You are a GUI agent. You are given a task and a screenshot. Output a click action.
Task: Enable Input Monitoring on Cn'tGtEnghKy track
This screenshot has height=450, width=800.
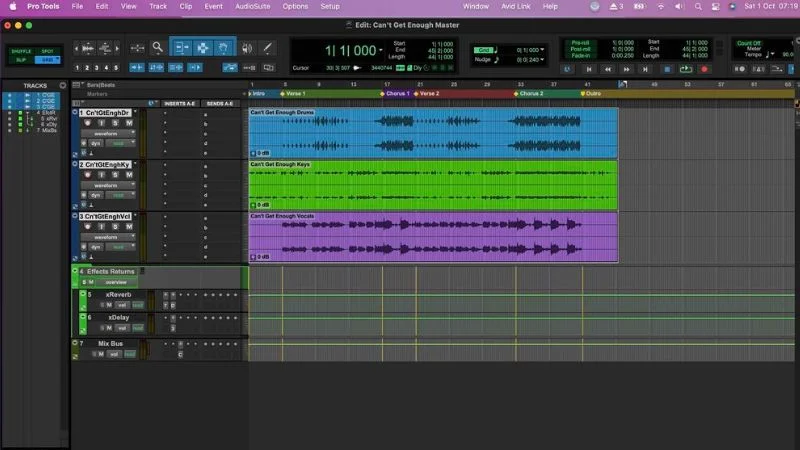click(x=102, y=175)
